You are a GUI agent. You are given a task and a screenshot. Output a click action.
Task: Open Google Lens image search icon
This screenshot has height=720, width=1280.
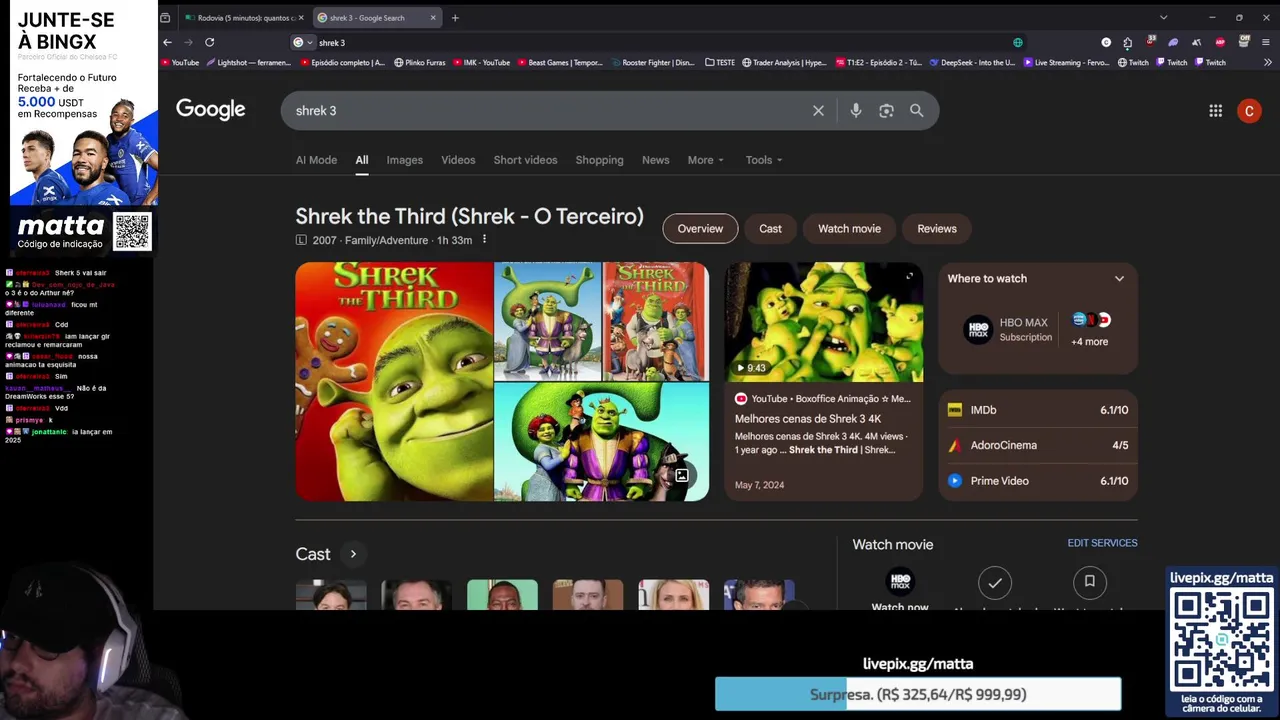[x=886, y=111]
